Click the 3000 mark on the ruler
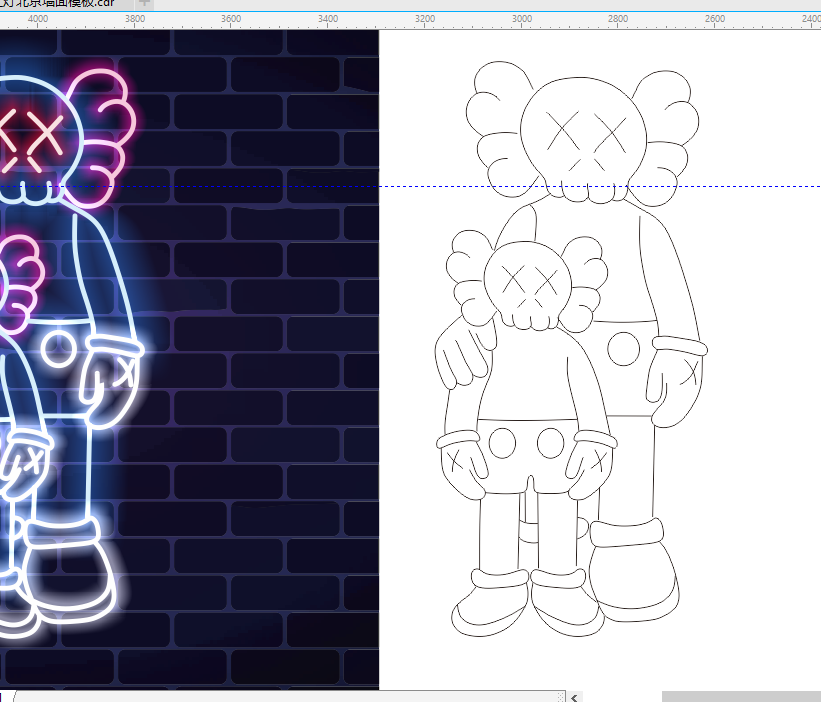Viewport: 821px width, 702px height. click(522, 19)
